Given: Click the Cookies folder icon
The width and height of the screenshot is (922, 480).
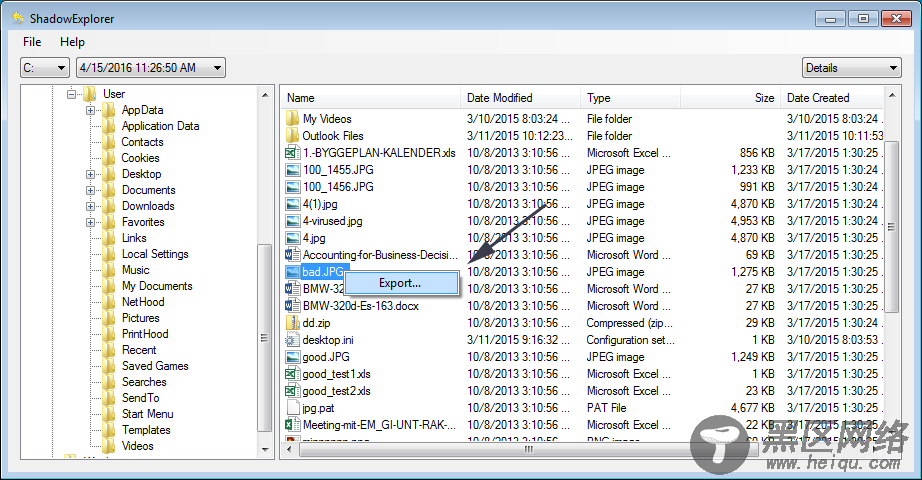Looking at the screenshot, I should tap(109, 158).
